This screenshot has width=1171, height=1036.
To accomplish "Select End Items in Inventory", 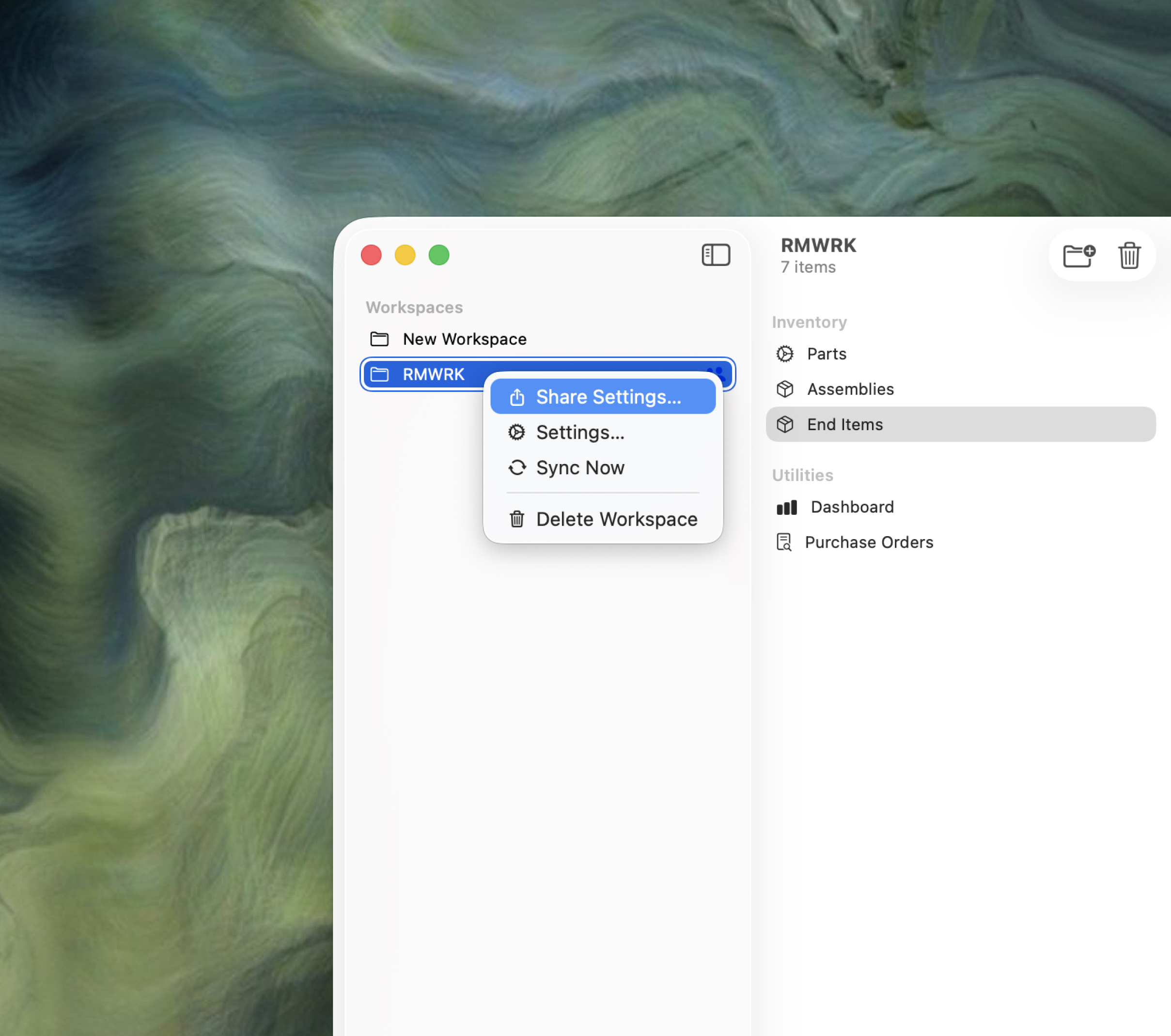I will 844,424.
